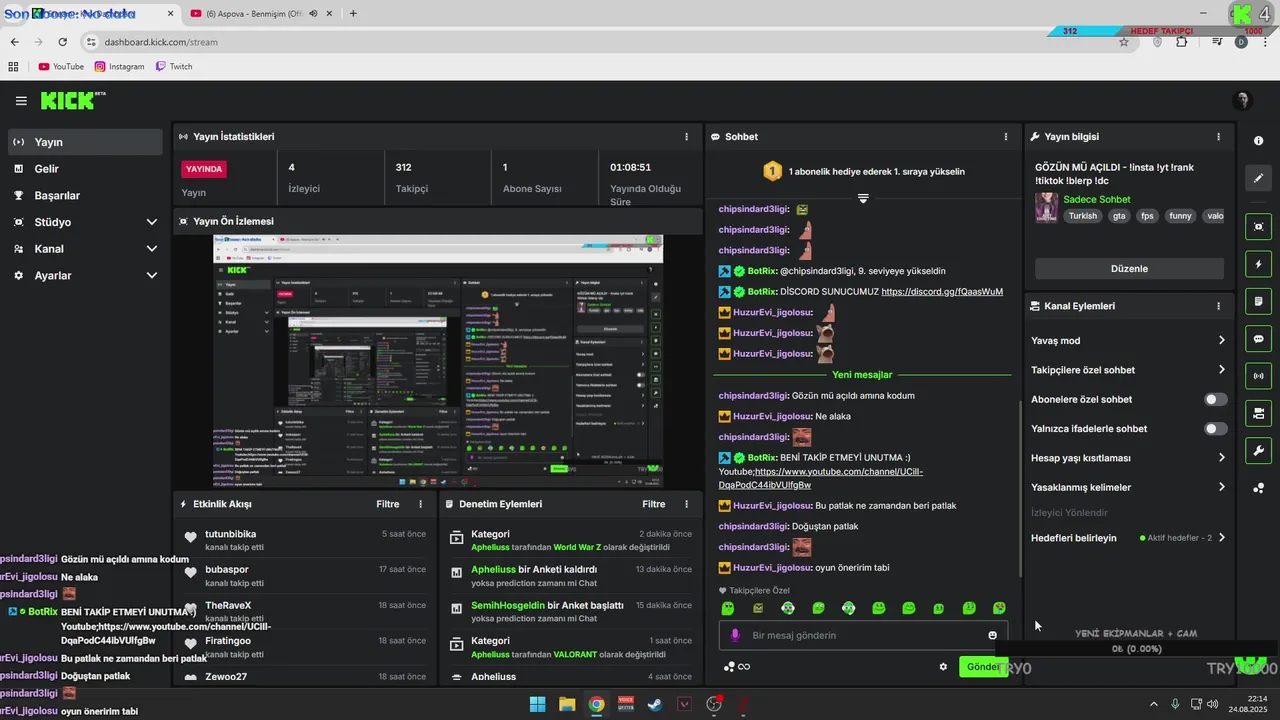
Task: Click the info icon in right sidebar
Action: click(x=1258, y=141)
